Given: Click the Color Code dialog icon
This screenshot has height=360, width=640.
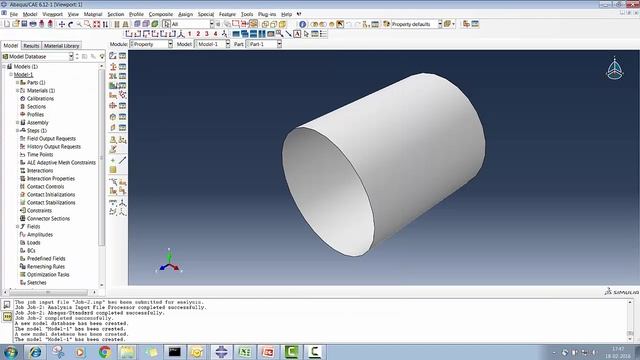Looking at the screenshot, I should pyautogui.click(x=387, y=24).
